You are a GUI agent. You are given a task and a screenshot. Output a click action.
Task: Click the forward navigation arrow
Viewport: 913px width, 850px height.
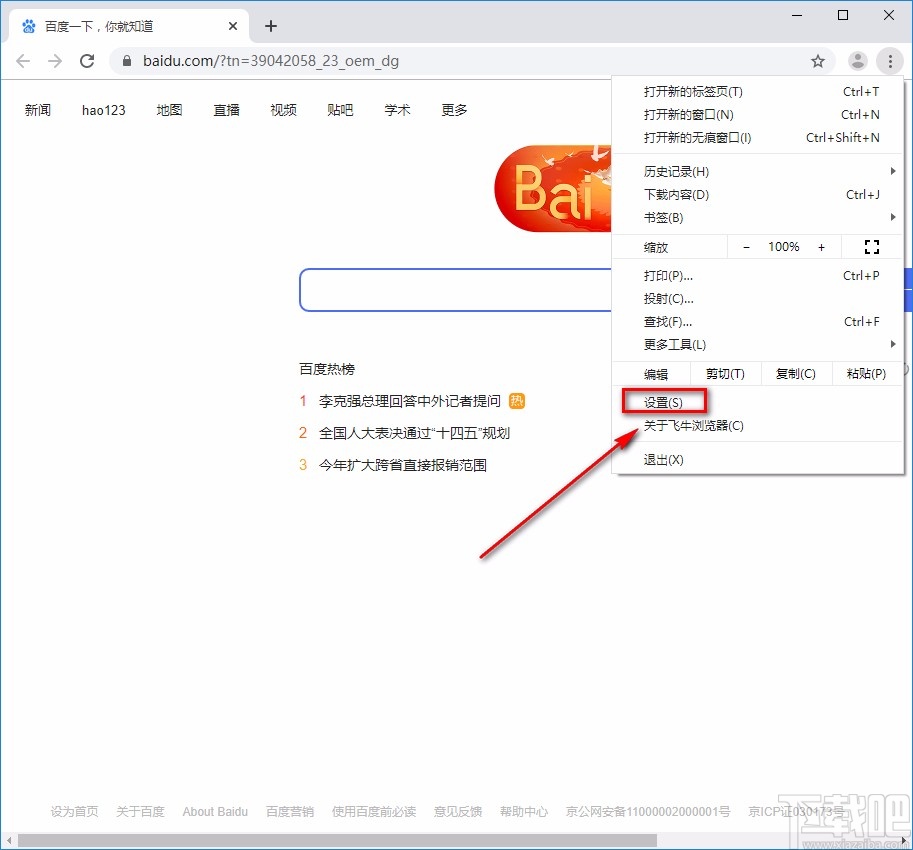click(x=55, y=60)
